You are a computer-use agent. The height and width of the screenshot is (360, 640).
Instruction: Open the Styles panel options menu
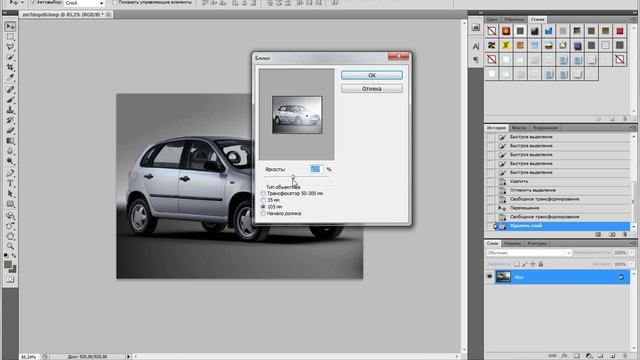pos(633,19)
